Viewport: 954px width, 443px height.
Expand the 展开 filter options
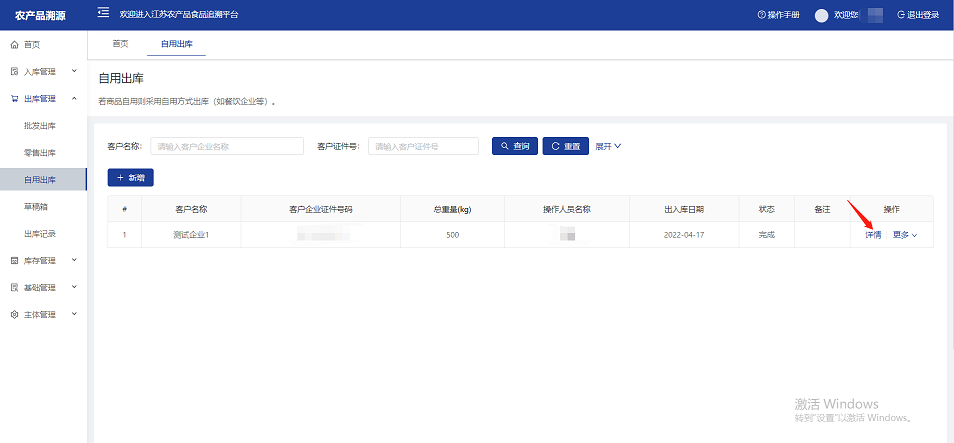tap(608, 146)
